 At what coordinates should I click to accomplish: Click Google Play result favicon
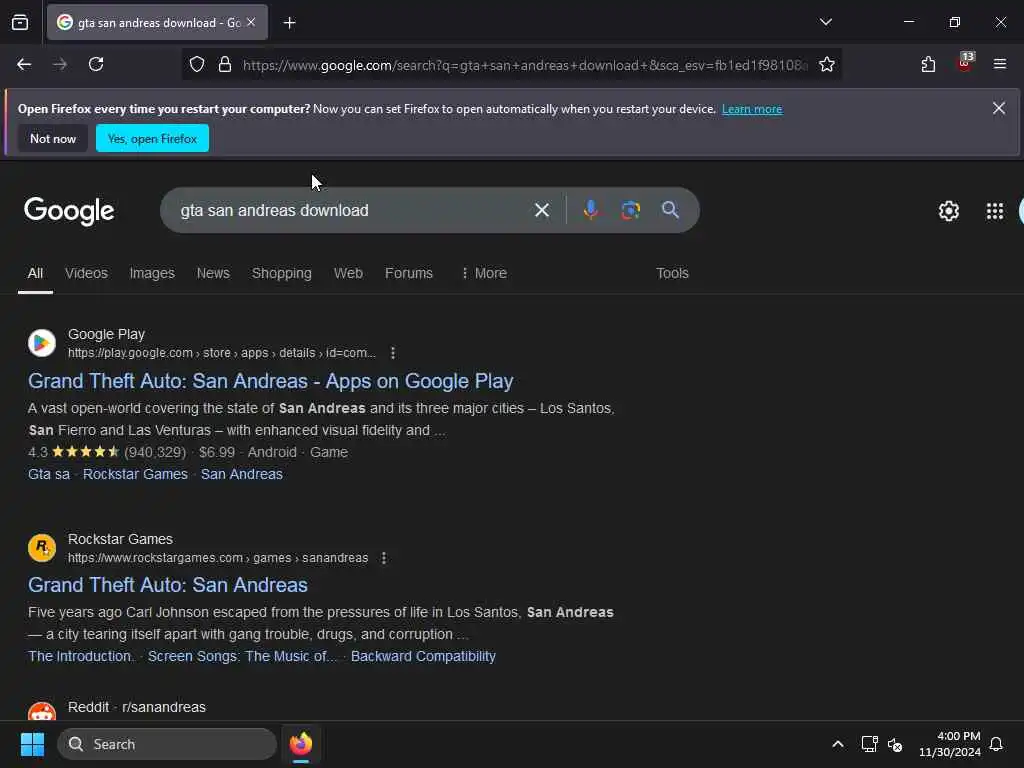[42, 343]
